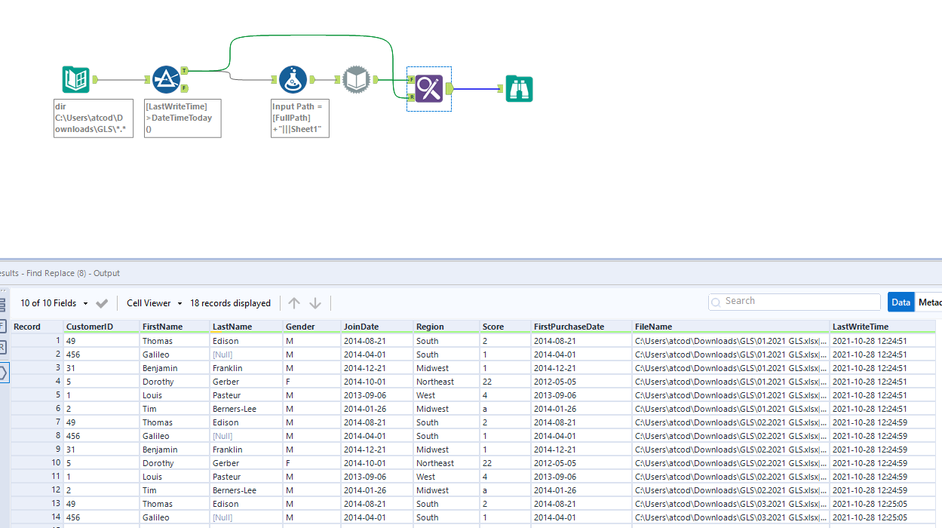The height and width of the screenshot is (528, 942).
Task: Open the Browse tool binoculars node
Action: tap(519, 89)
